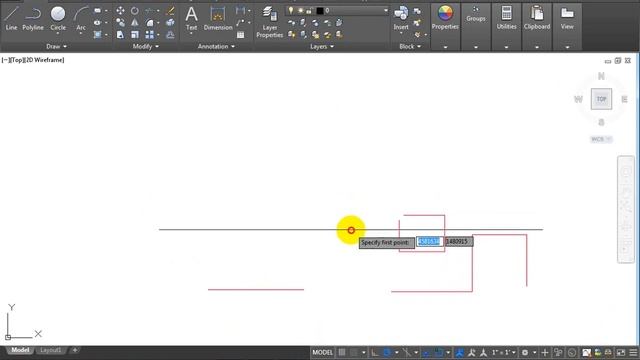Toggle layer lock padlock icon

coord(309,11)
